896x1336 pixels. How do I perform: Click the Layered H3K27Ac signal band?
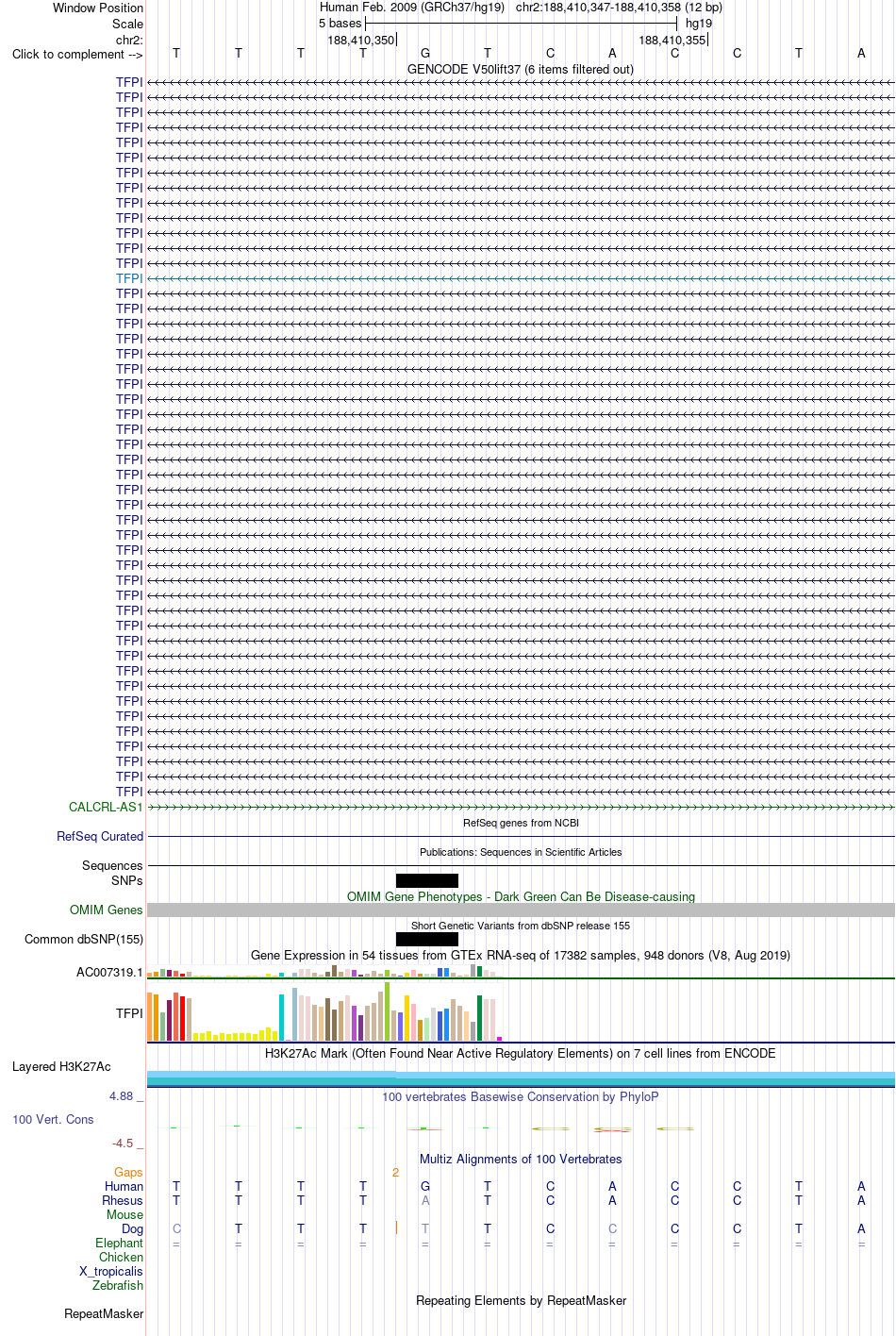[521, 1078]
